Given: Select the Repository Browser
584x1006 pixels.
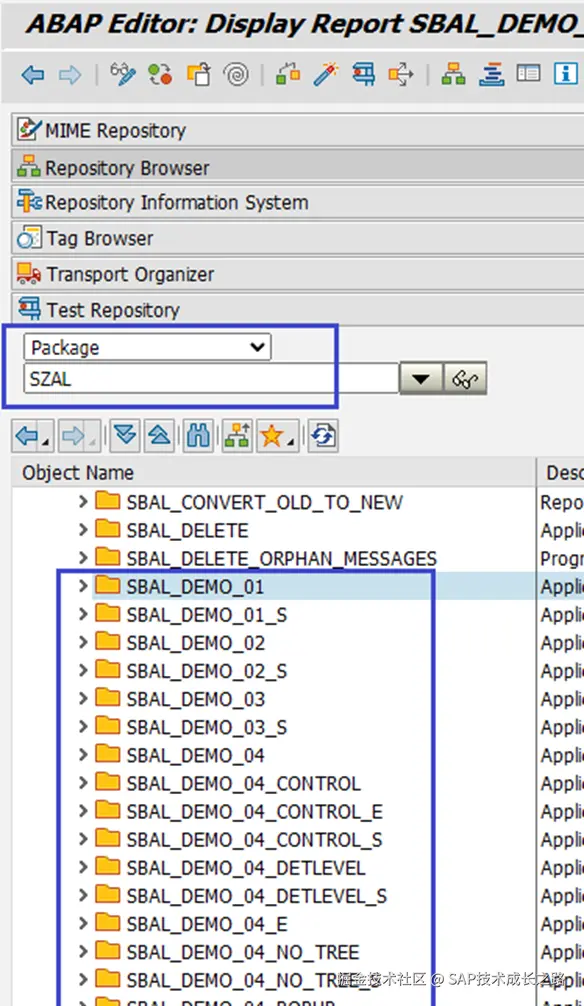Looking at the screenshot, I should pyautogui.click(x=297, y=167).
